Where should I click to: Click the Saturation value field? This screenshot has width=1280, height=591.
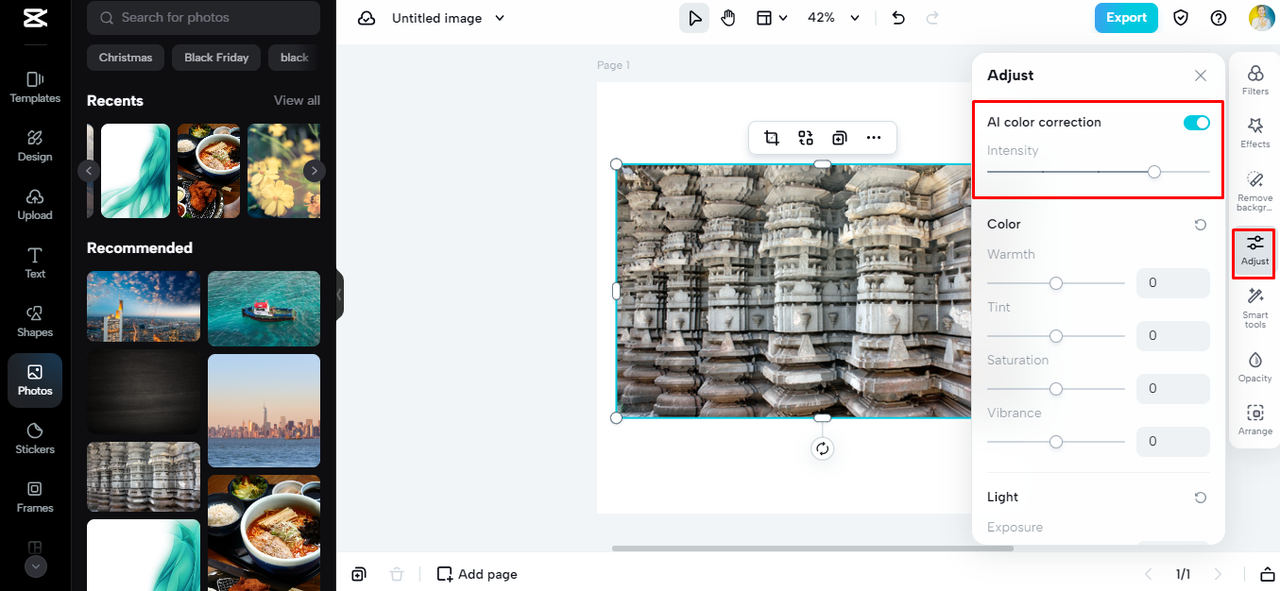1173,388
